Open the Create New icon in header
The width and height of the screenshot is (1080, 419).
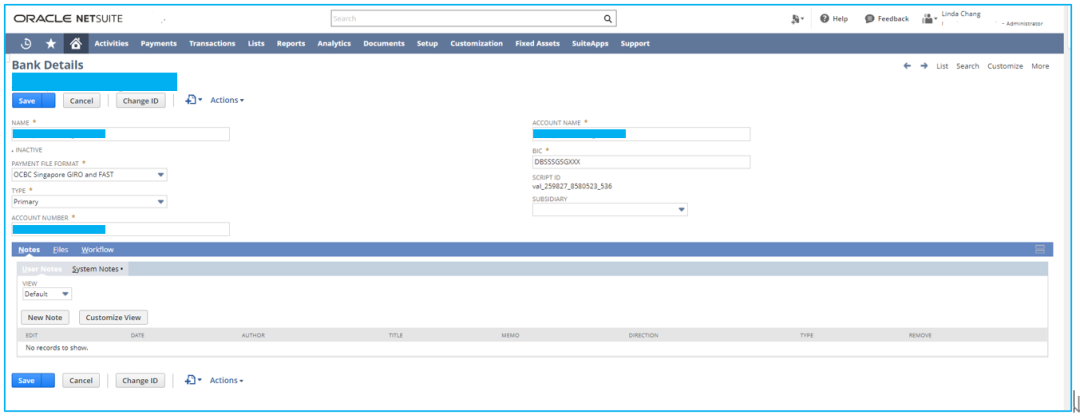point(798,19)
